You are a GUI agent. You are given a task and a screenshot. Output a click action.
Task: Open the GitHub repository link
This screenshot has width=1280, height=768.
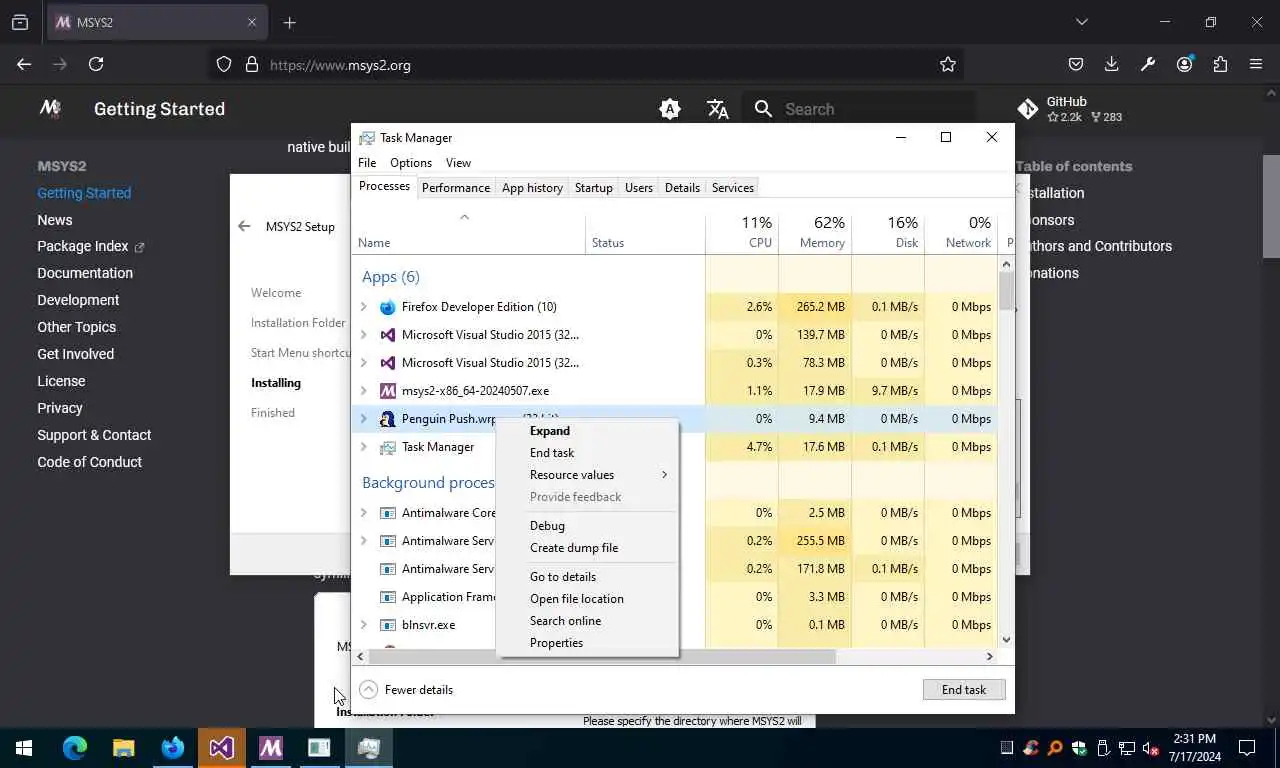[x=1070, y=109]
